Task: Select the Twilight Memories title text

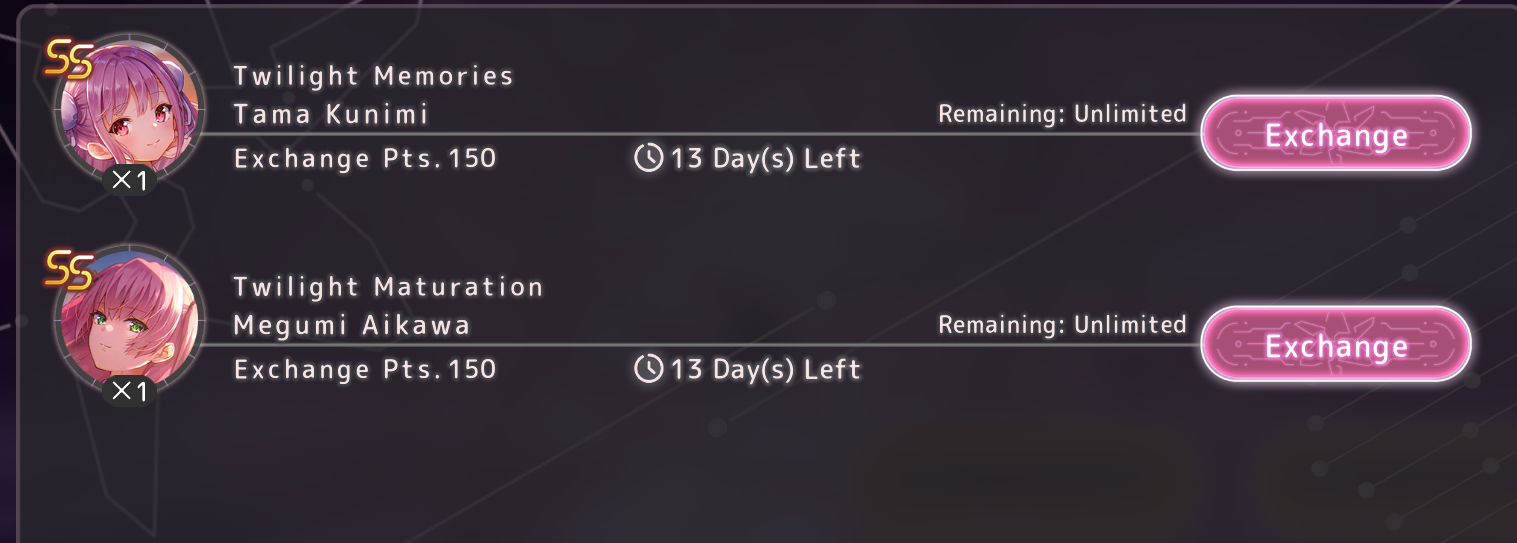Action: tap(373, 76)
